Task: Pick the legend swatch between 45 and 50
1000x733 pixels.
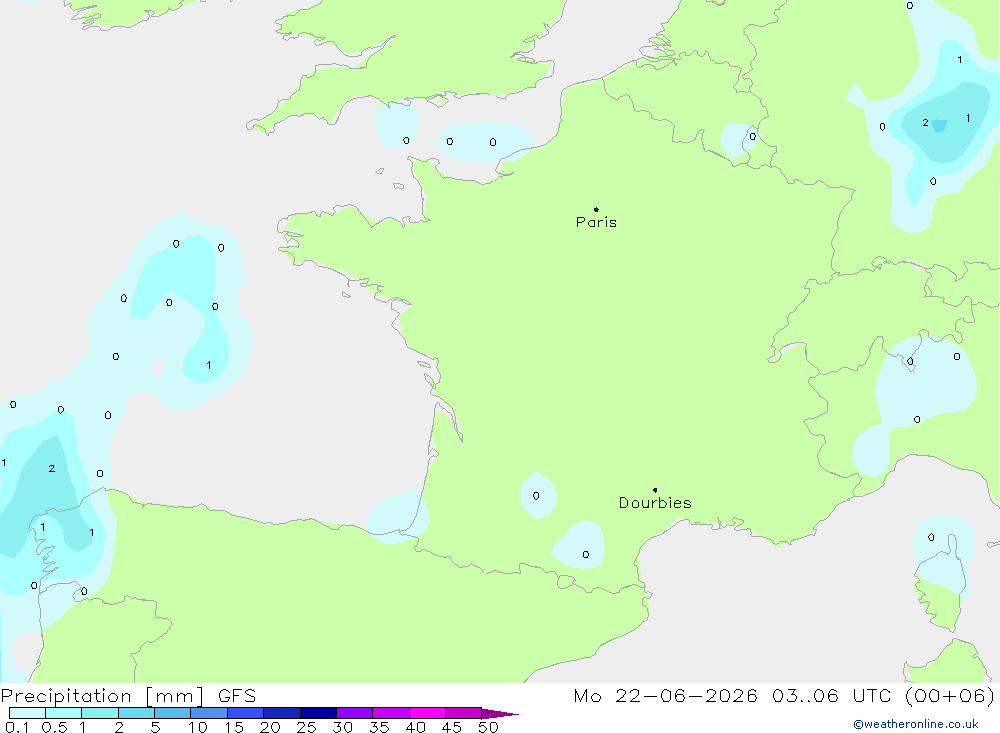Action: click(x=463, y=713)
